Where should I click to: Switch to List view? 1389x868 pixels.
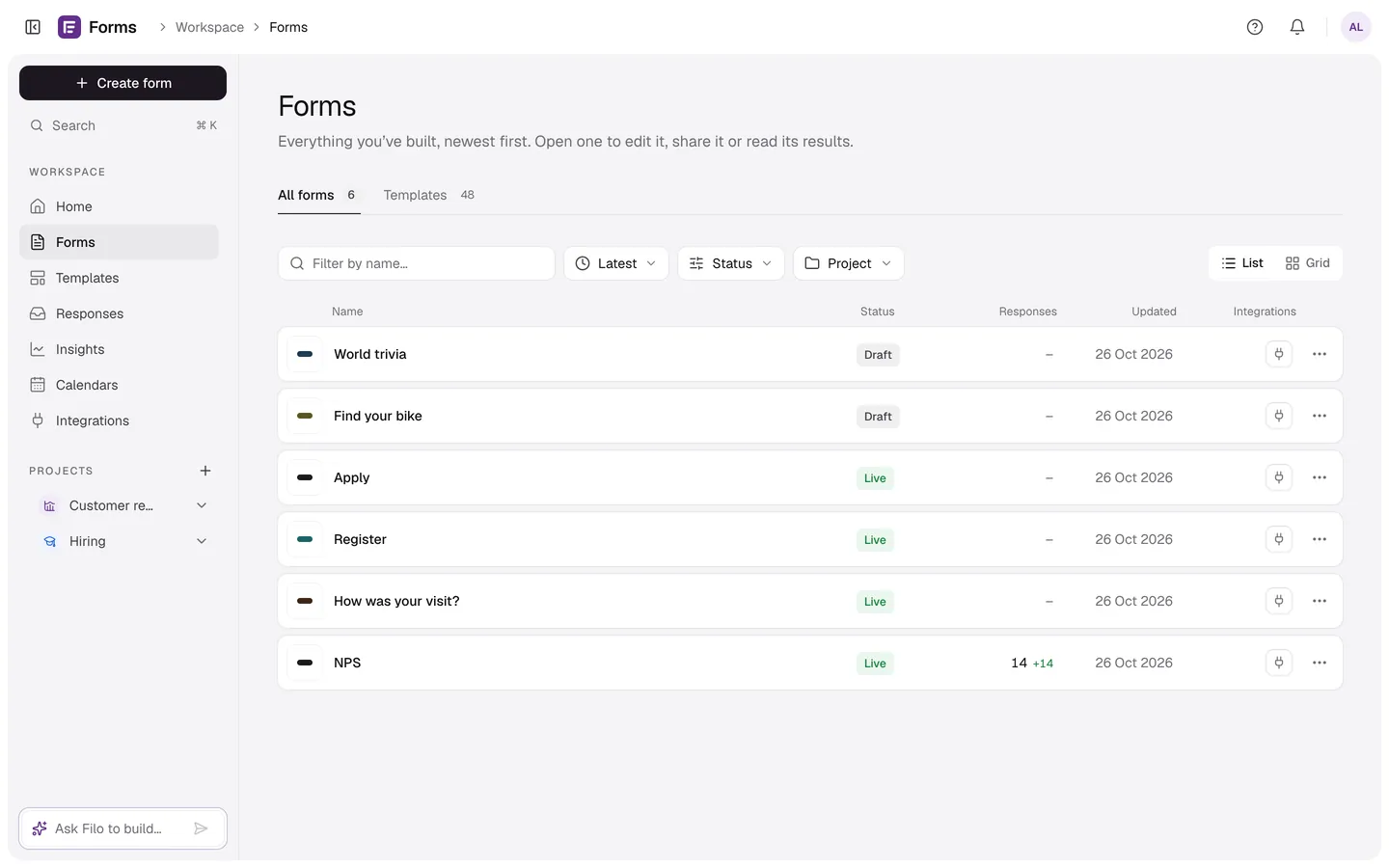pyautogui.click(x=1242, y=263)
